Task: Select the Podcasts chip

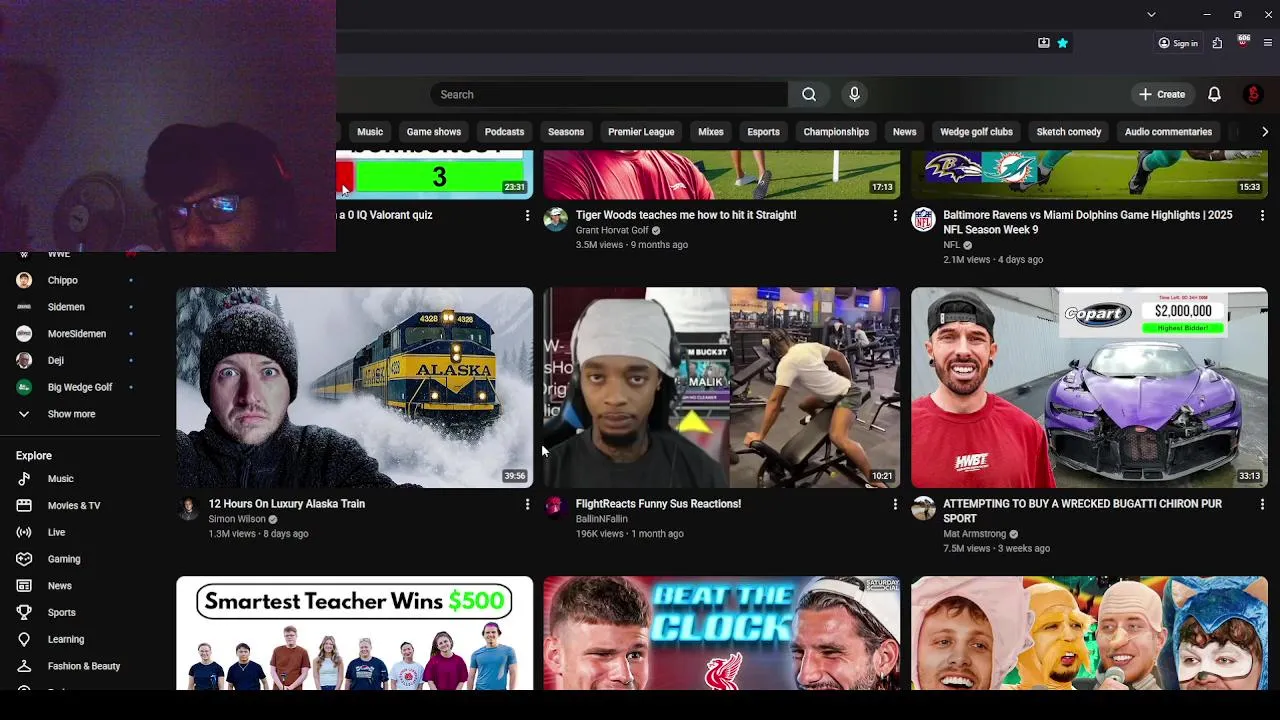Action: click(x=504, y=132)
